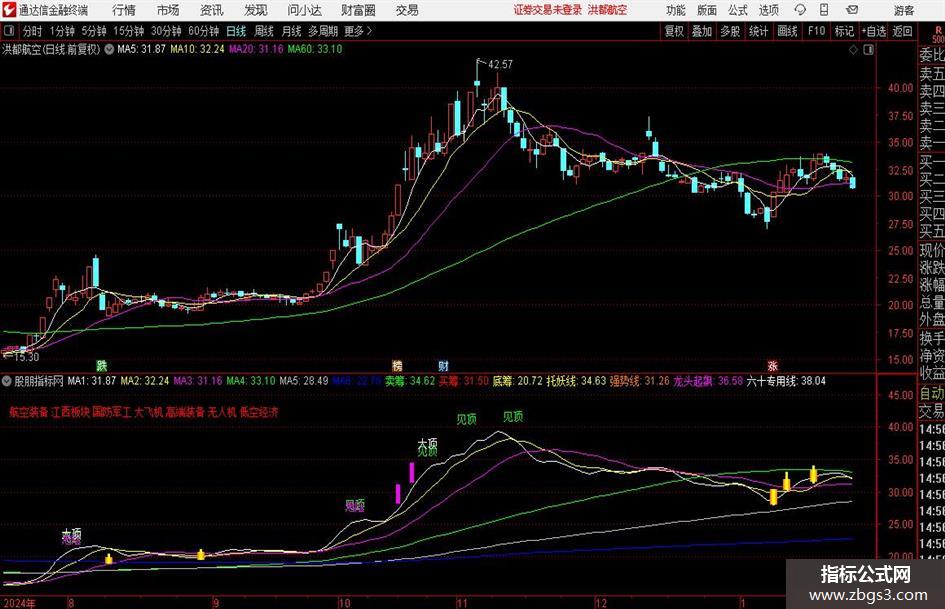Switch to the 5分钟 period tab
The width and height of the screenshot is (945, 609).
click(93, 31)
